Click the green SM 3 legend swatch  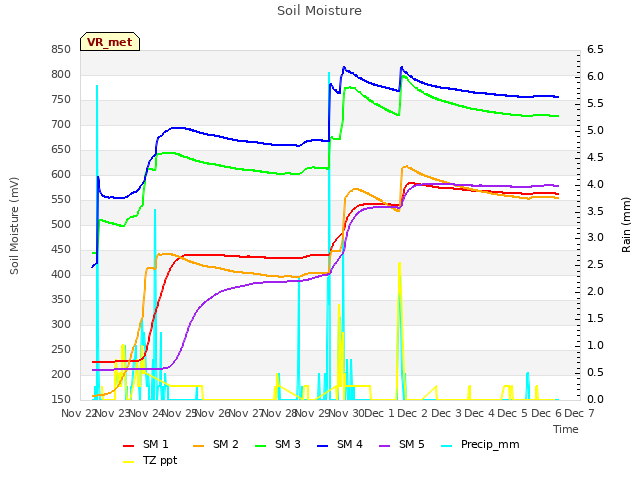click(261, 446)
